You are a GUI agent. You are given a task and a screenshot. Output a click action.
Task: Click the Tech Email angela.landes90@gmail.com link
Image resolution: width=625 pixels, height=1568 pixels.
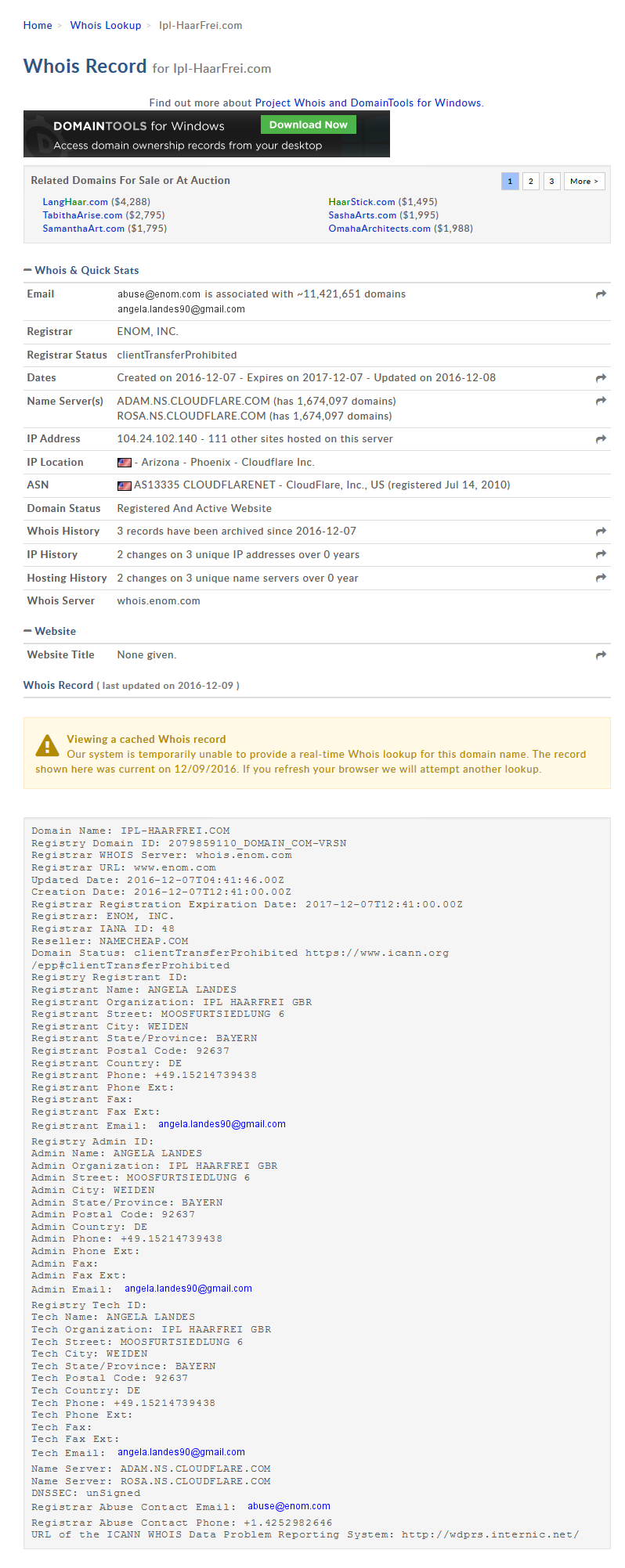pyautogui.click(x=181, y=1452)
